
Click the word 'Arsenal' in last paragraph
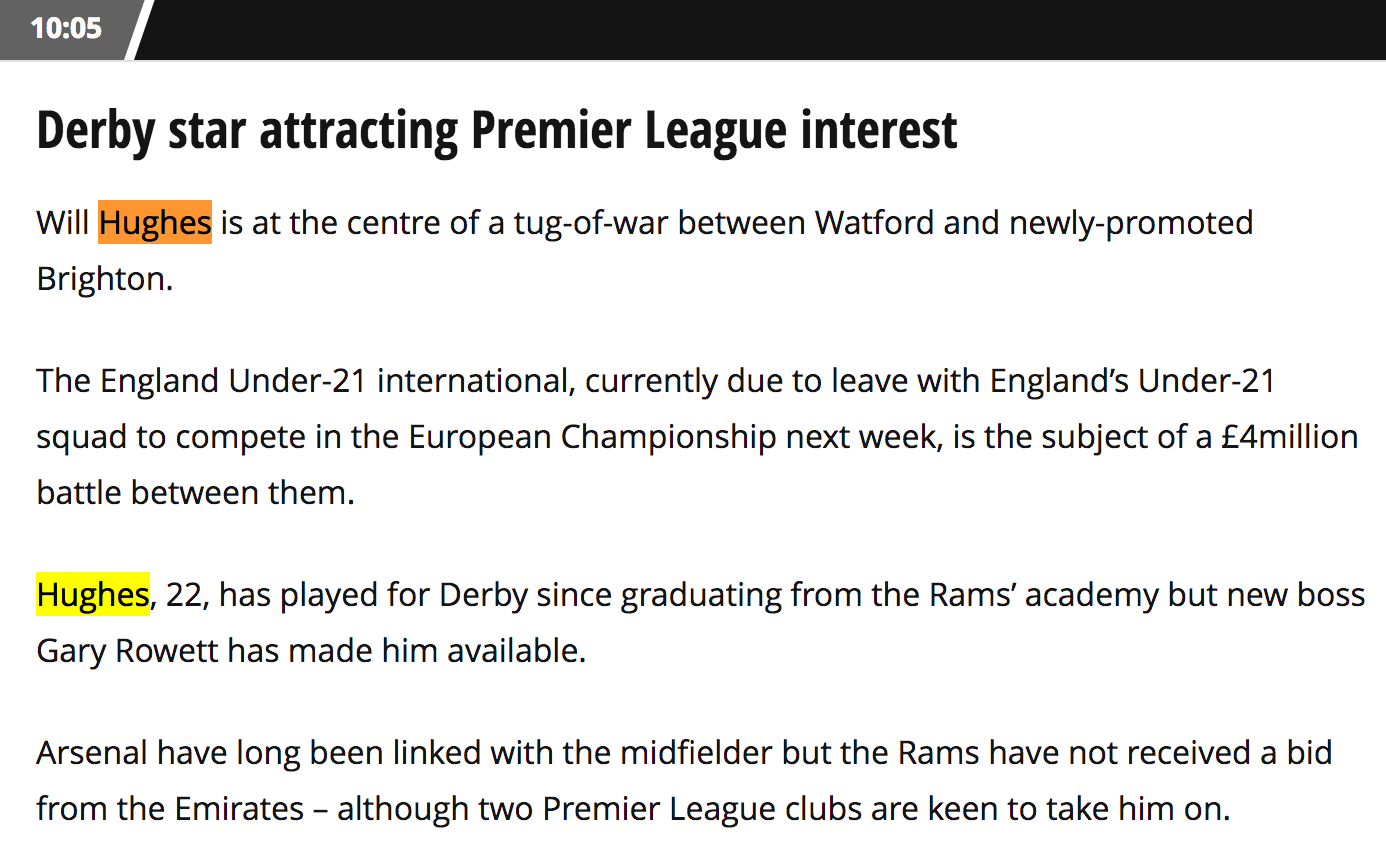point(92,752)
